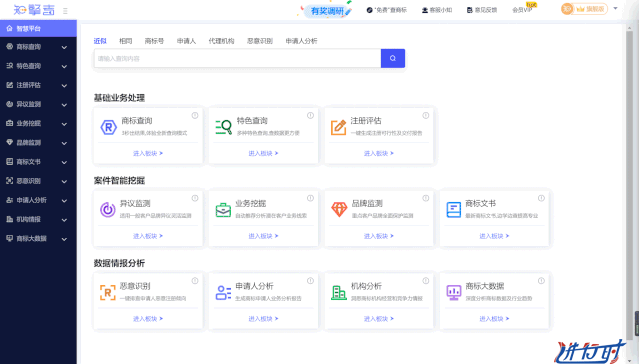Switch to the 申请人分析 search tab

pyautogui.click(x=301, y=41)
